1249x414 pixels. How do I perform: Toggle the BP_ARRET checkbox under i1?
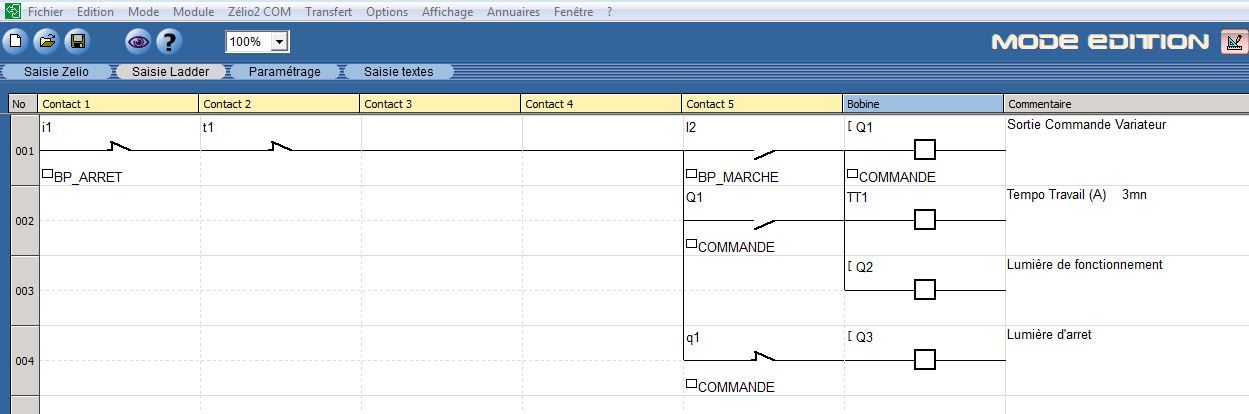click(x=47, y=174)
